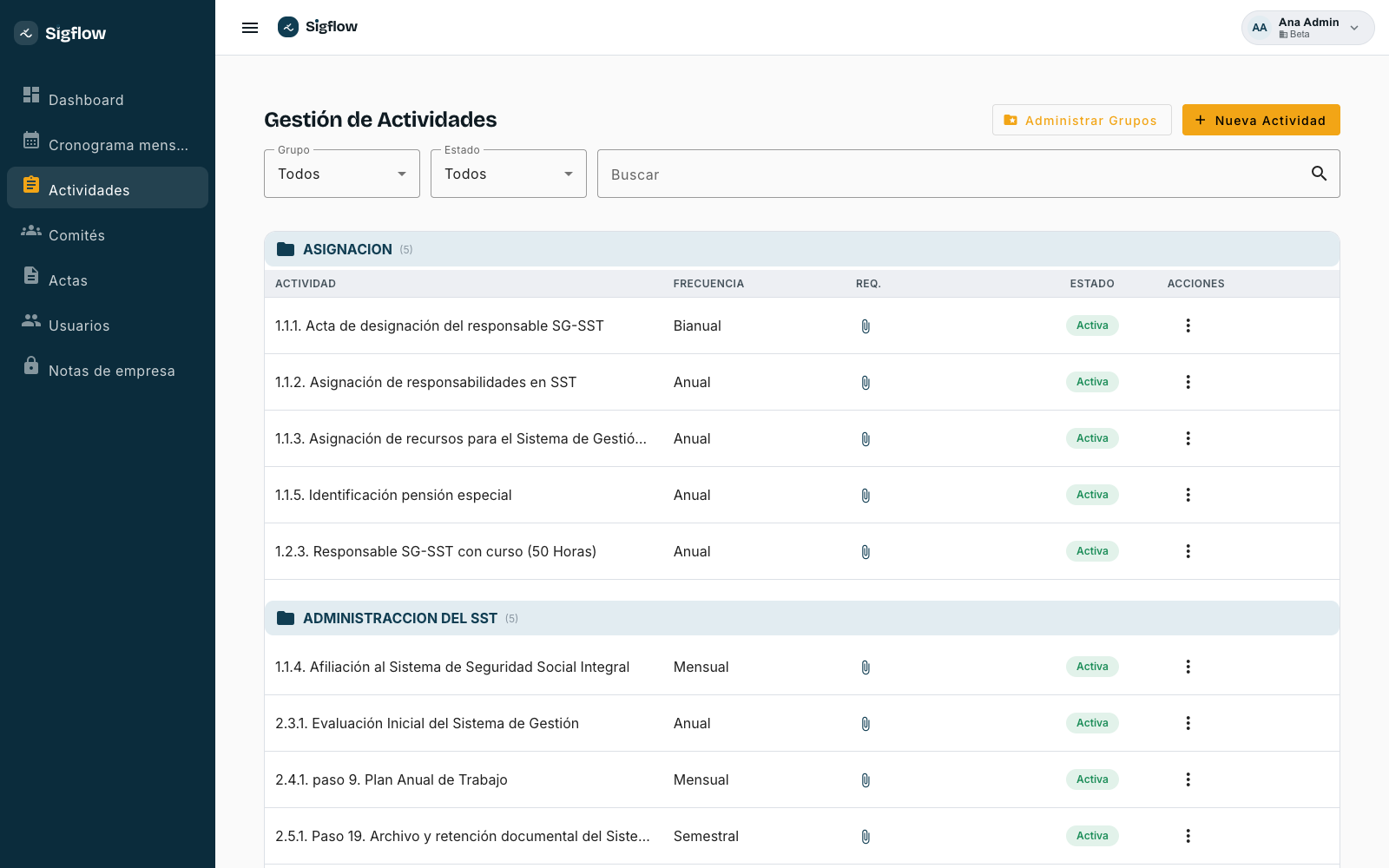The width and height of the screenshot is (1389, 868).
Task: Click the Sigflow logo in top bar
Action: coord(318,27)
